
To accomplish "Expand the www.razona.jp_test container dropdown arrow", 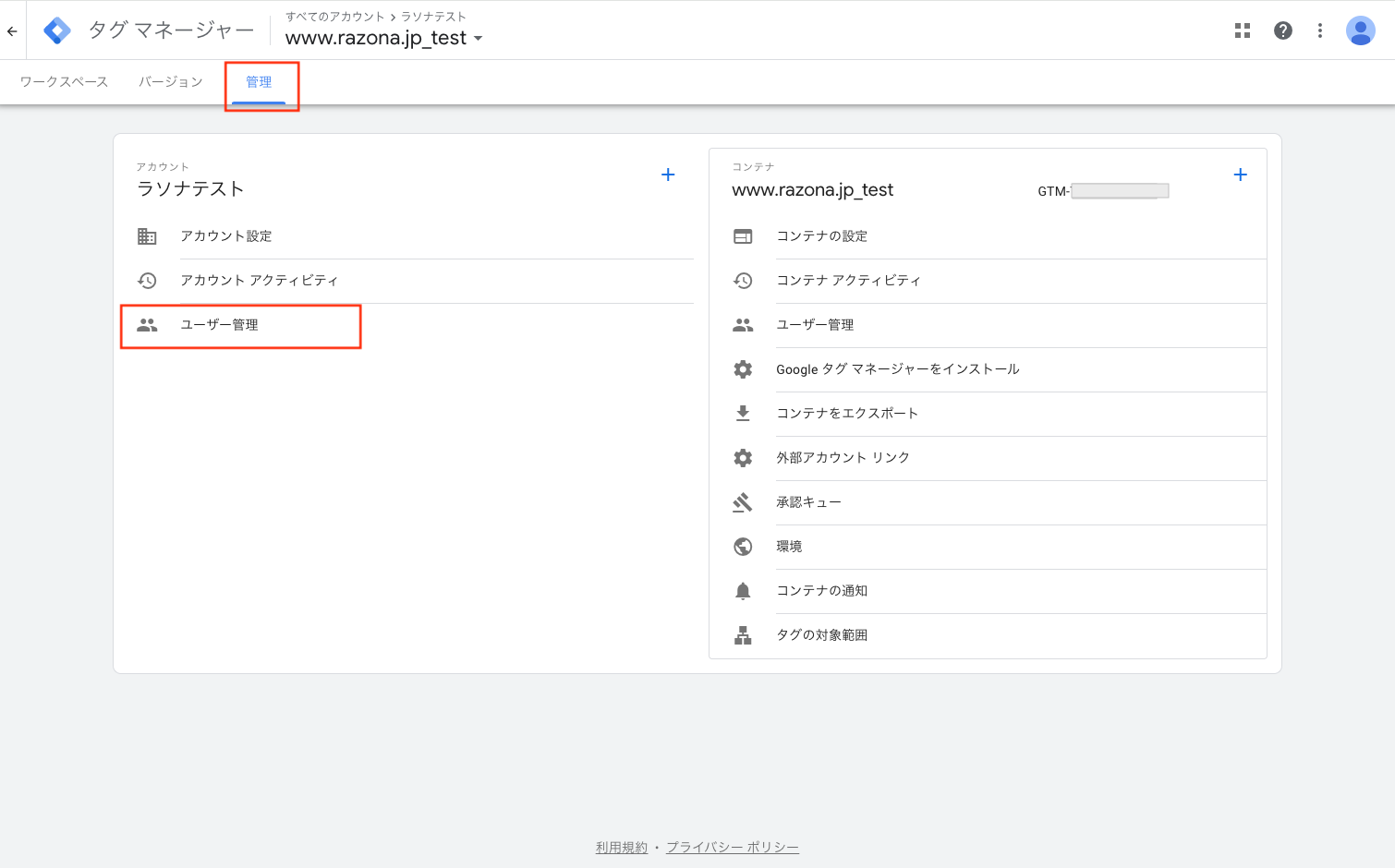I will point(478,39).
